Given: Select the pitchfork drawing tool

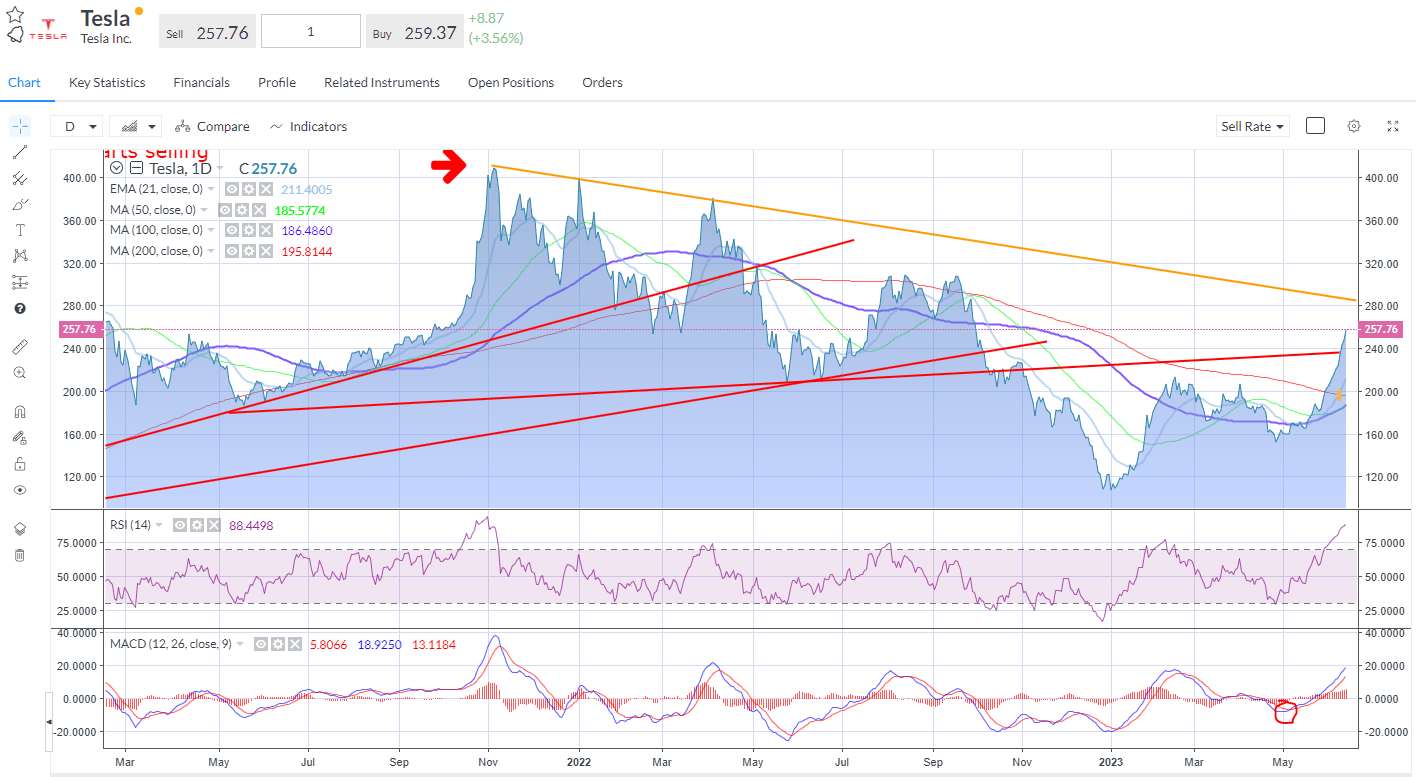Looking at the screenshot, I should [x=20, y=178].
